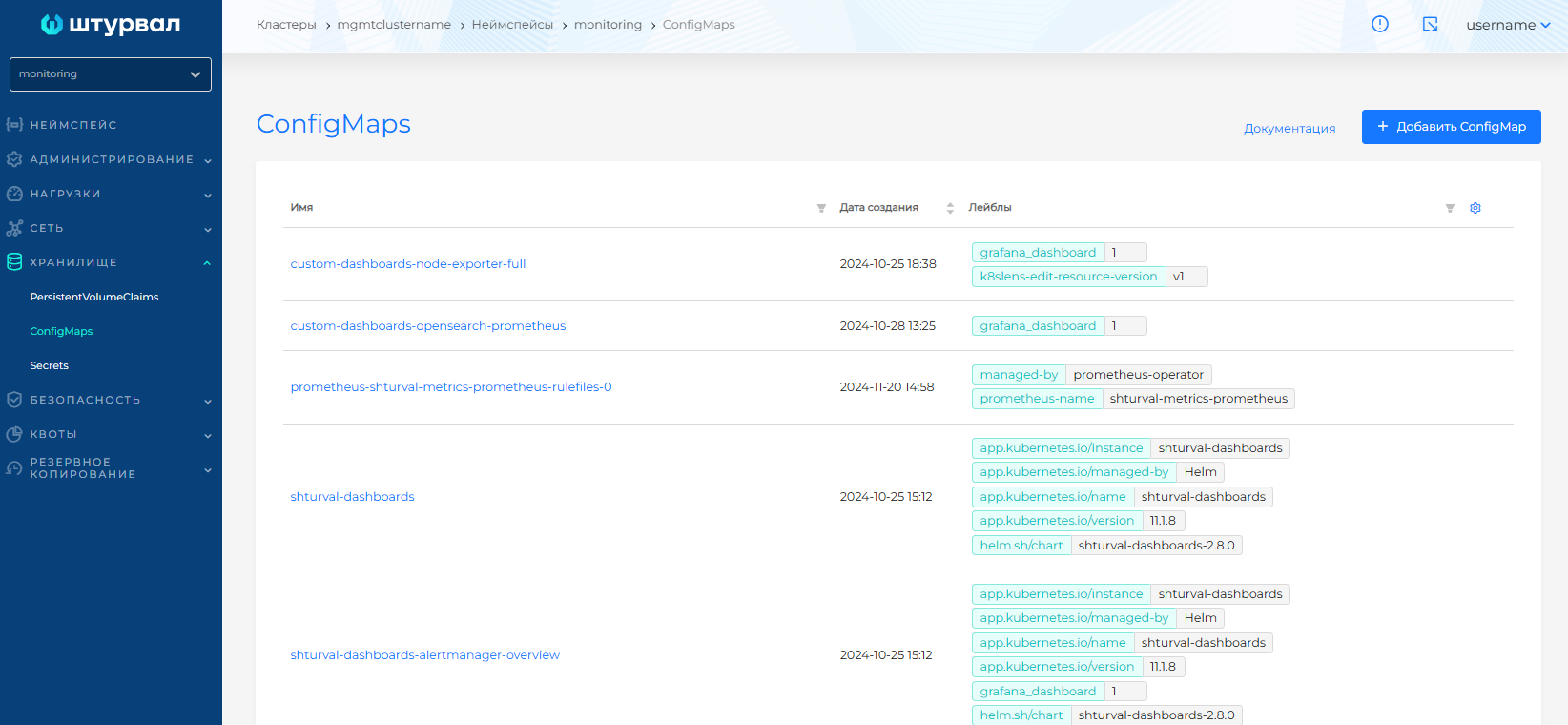Screen dimensions: 1568x725
Task: Open the Документация link
Action: pos(1289,128)
